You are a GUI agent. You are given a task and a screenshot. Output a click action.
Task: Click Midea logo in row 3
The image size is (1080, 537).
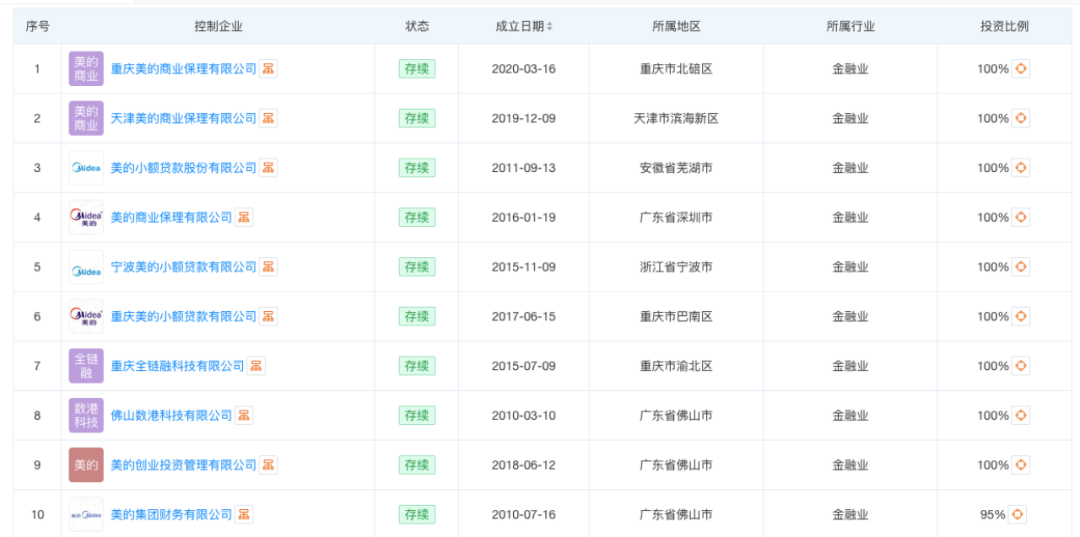tap(86, 168)
